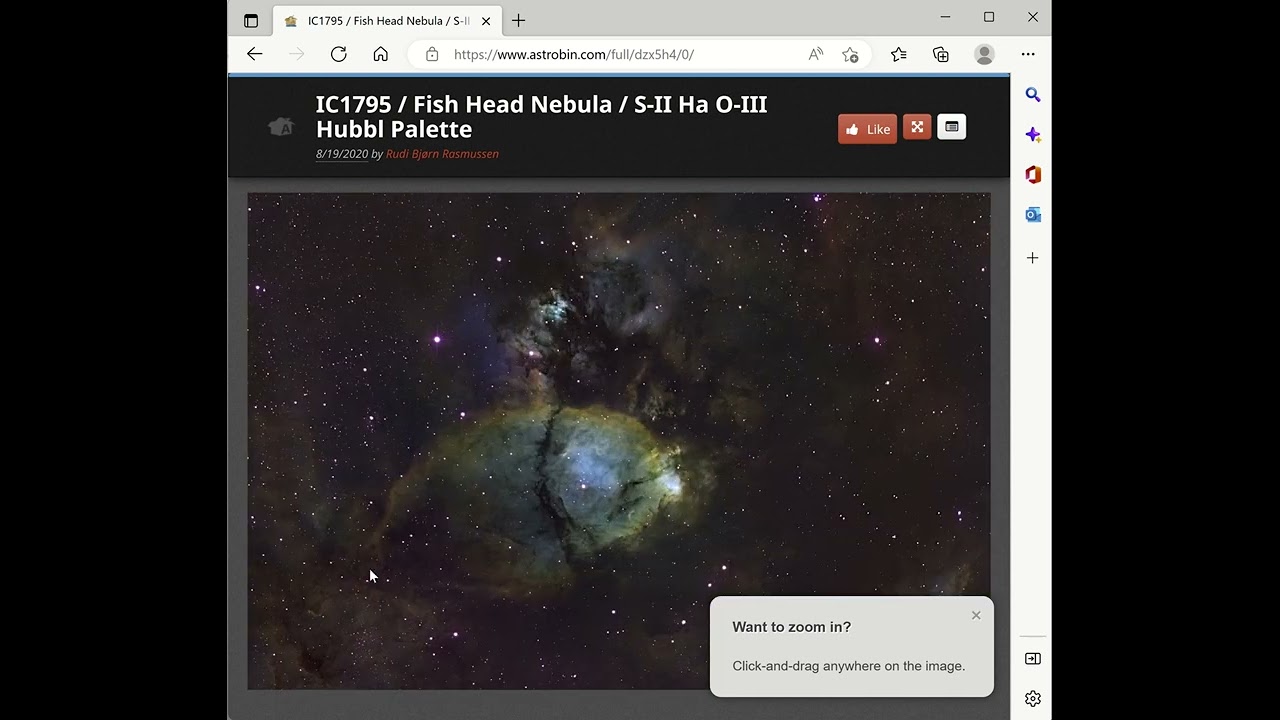
Task: Click the image title heading
Action: [x=542, y=117]
